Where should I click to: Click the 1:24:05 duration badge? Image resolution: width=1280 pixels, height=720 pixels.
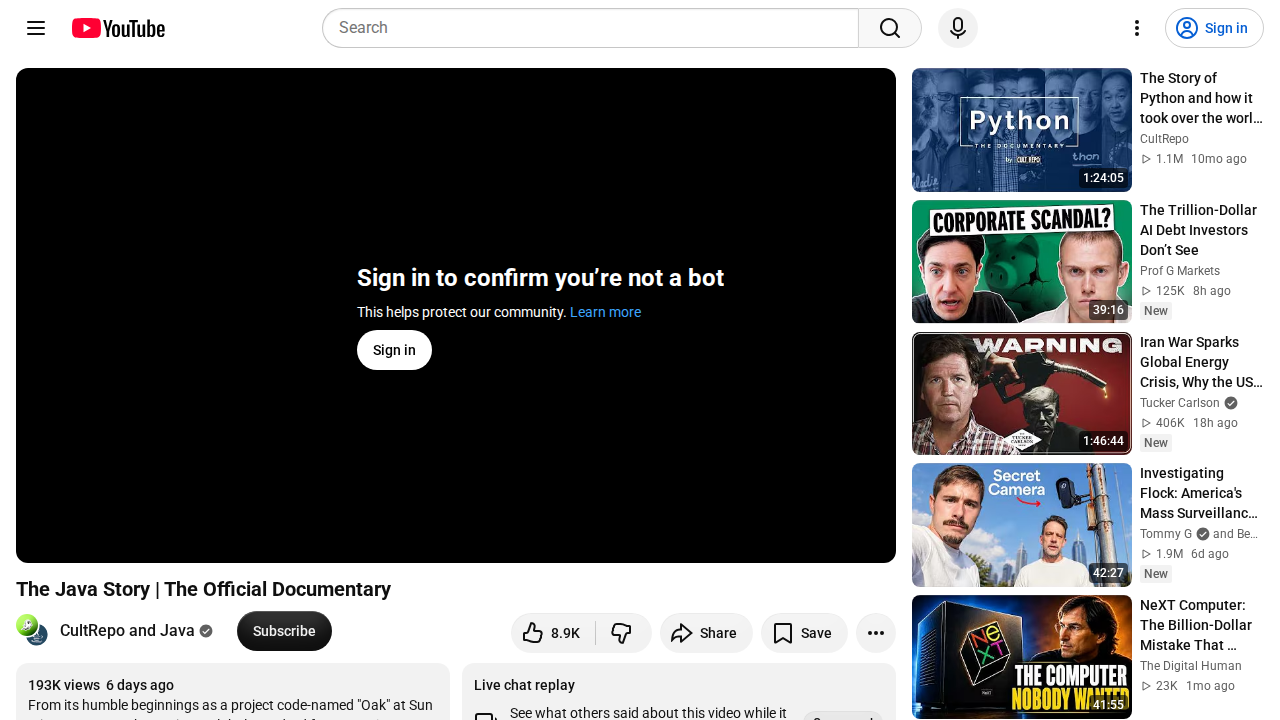click(1103, 178)
